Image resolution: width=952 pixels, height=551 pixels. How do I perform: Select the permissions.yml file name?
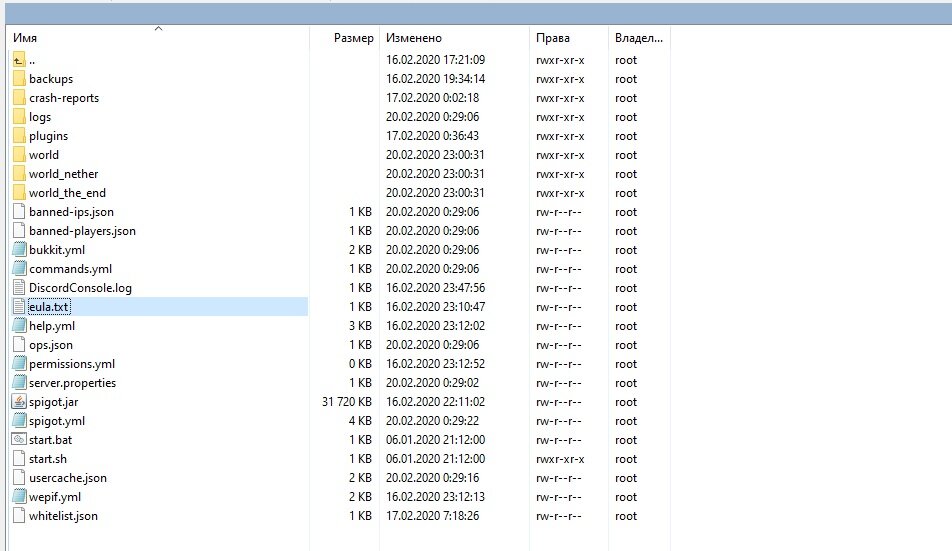click(x=72, y=364)
